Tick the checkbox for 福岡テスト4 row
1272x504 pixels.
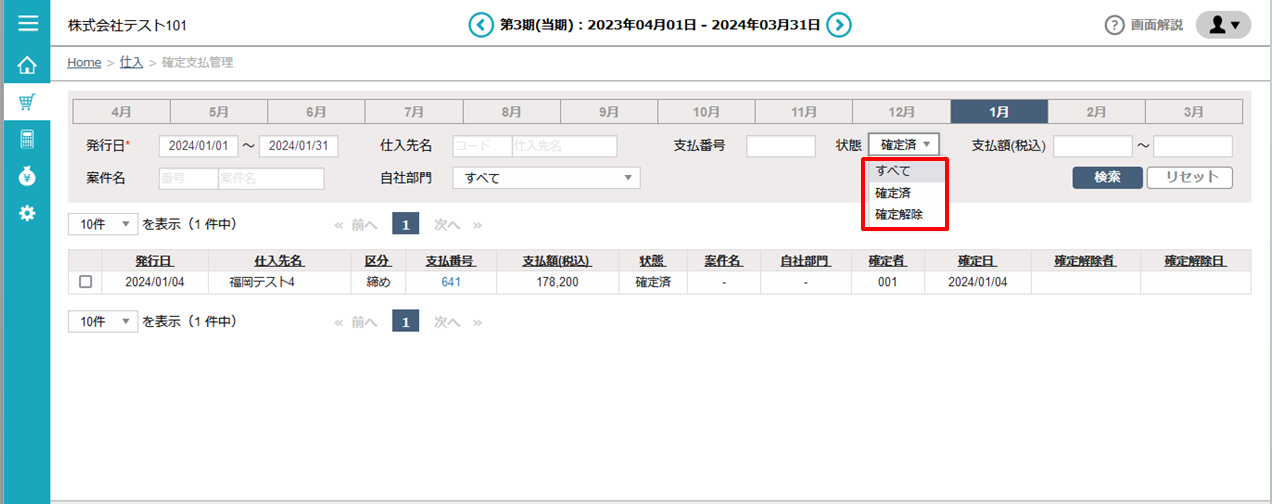85,282
